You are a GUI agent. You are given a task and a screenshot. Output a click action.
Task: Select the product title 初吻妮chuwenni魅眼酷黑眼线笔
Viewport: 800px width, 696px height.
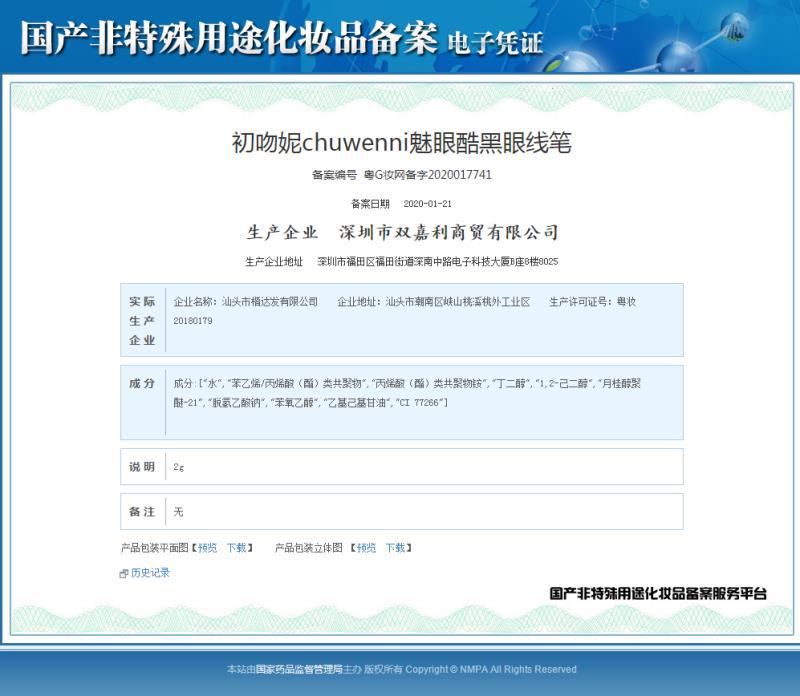click(402, 143)
